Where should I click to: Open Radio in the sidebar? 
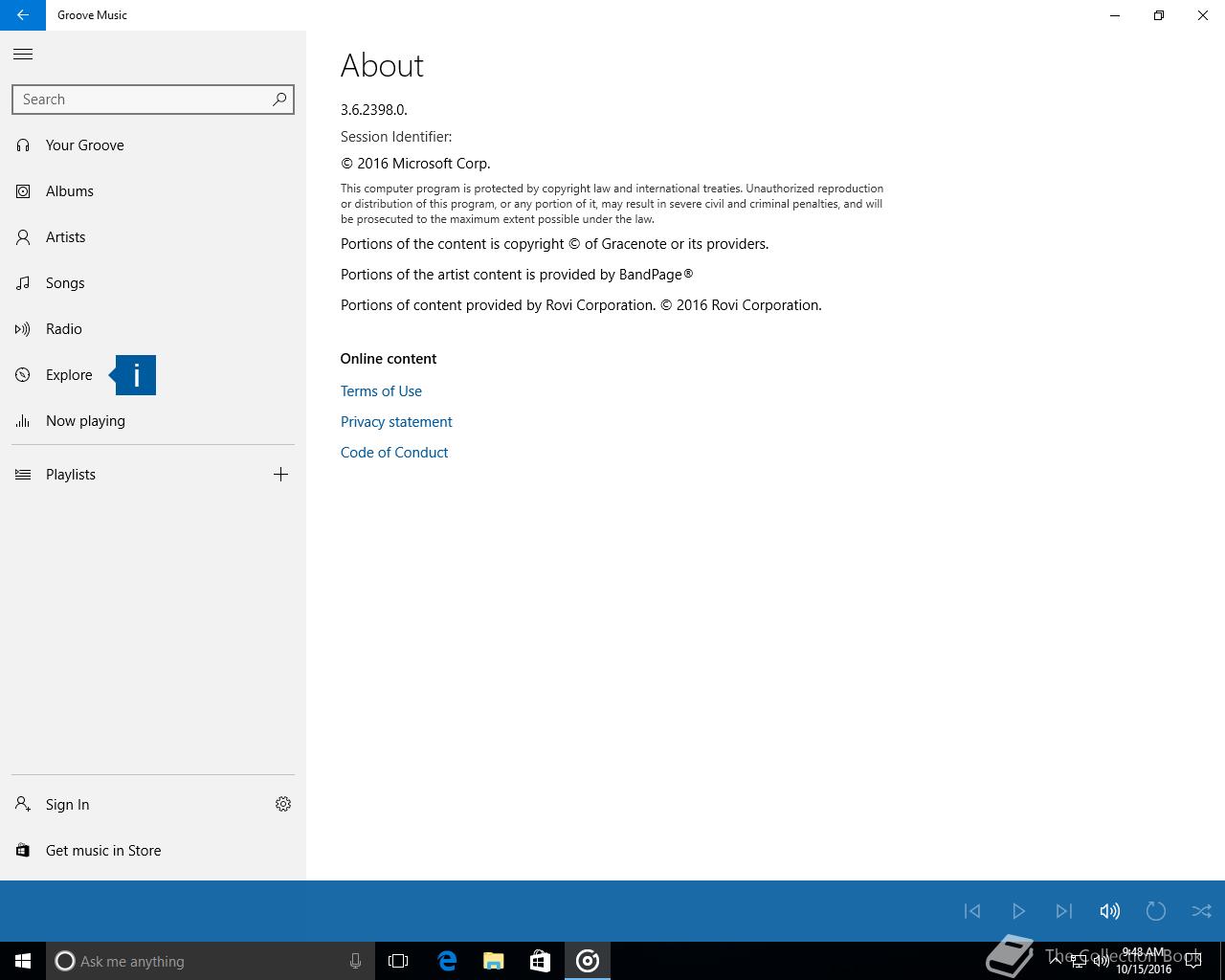153,329
